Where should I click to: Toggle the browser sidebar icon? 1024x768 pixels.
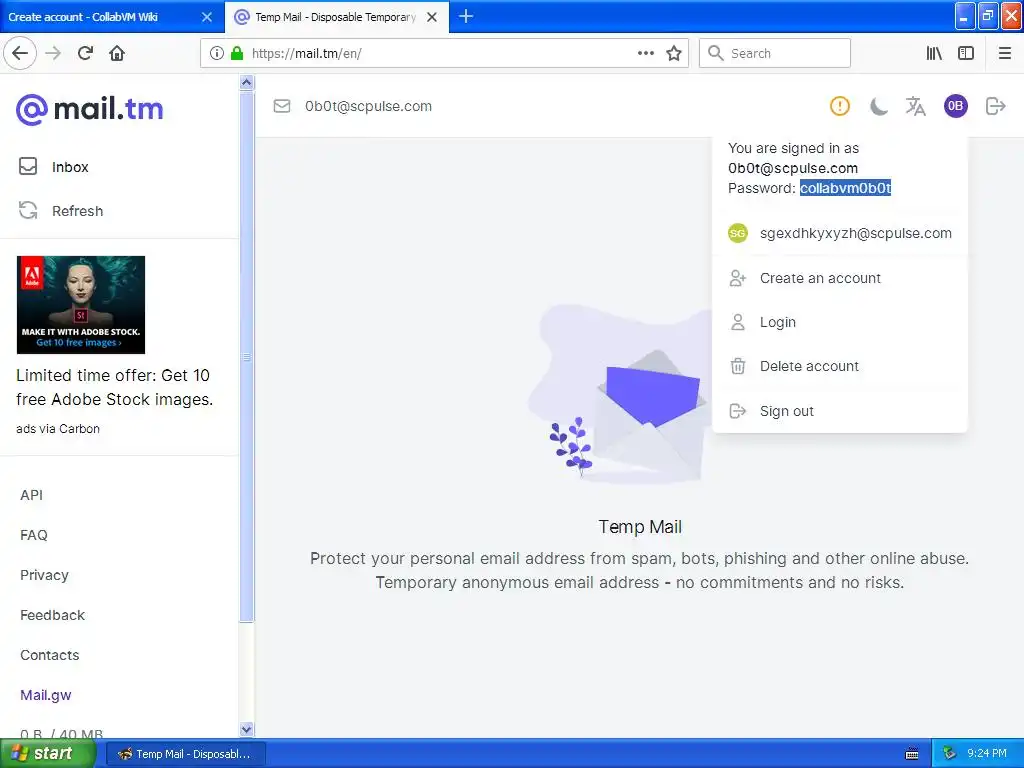[x=966, y=53]
